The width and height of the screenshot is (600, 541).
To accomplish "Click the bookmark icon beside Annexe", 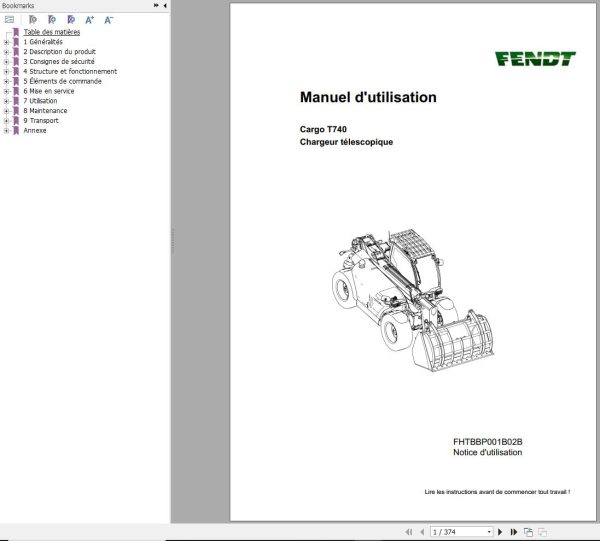I will point(16,130).
